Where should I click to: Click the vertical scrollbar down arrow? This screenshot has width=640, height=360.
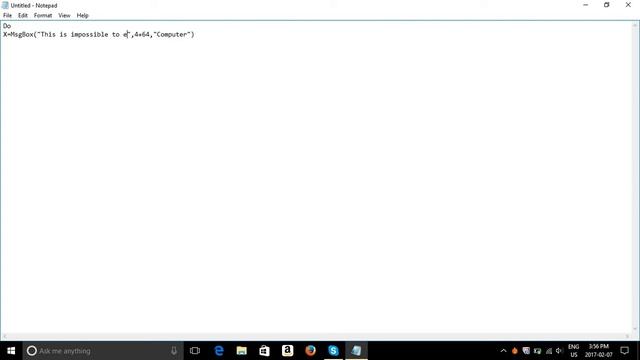click(x=635, y=329)
